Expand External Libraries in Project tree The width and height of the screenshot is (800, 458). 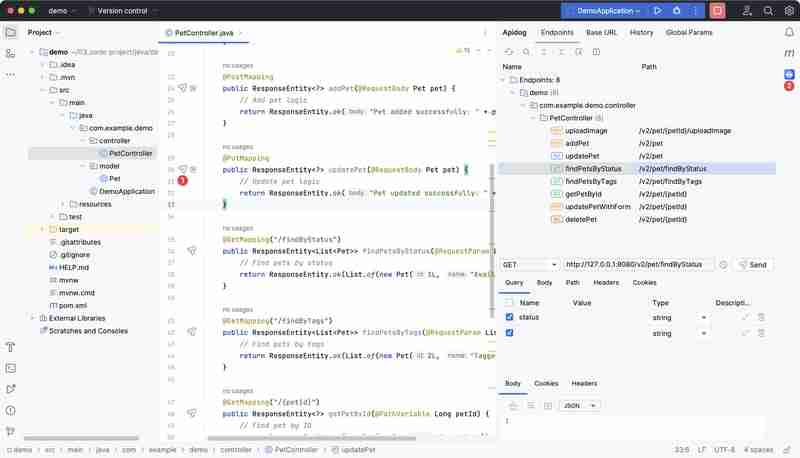tap(33, 318)
